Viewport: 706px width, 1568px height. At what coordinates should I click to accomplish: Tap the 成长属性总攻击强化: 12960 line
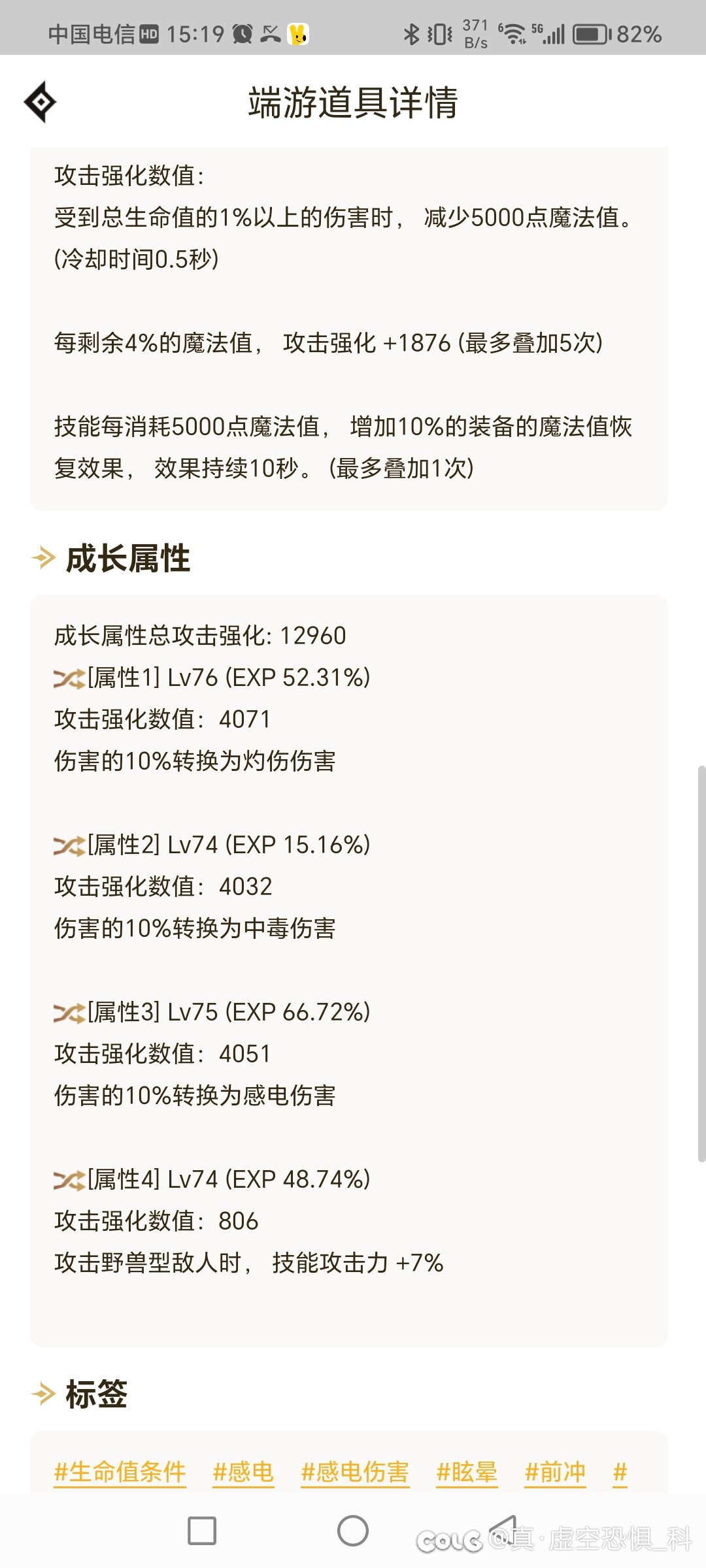coord(200,636)
